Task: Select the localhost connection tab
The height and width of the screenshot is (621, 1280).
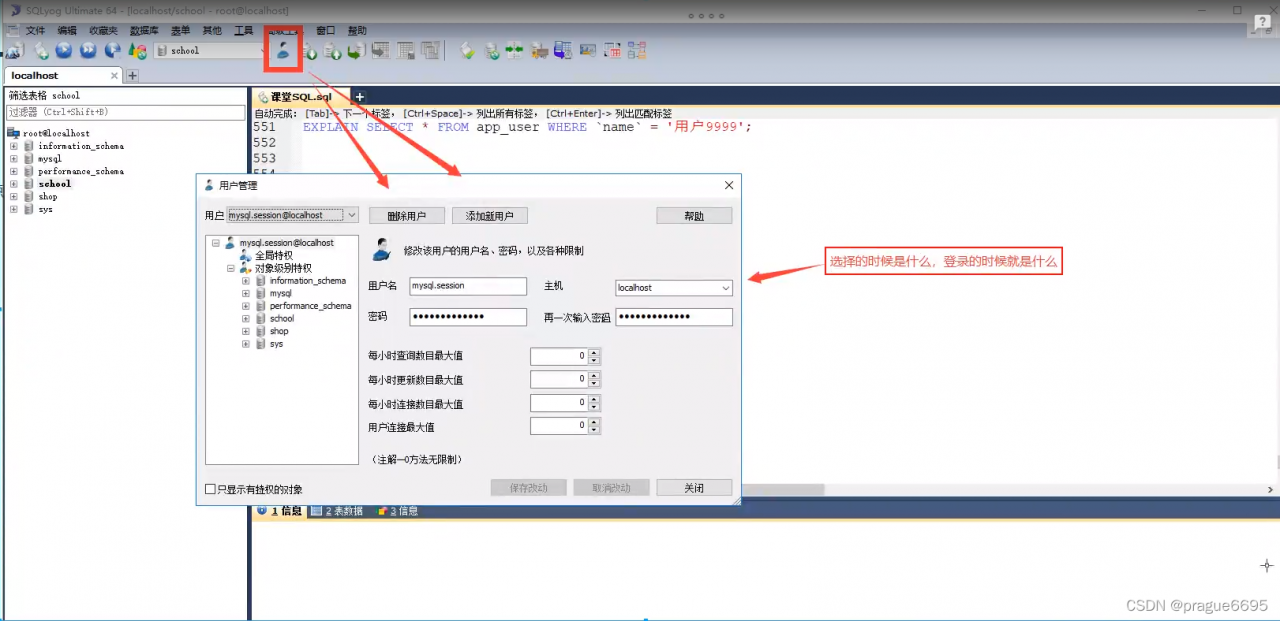Action: click(62, 76)
